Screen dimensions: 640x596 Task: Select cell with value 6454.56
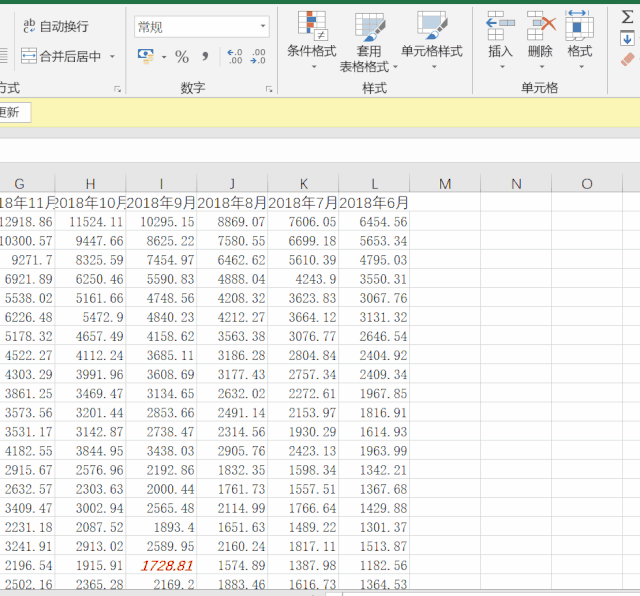[x=374, y=222]
